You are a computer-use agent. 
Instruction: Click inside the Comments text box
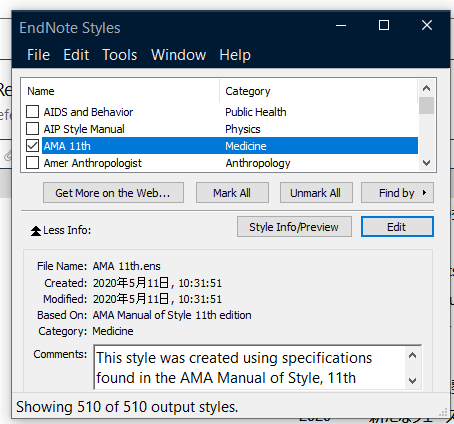250,368
